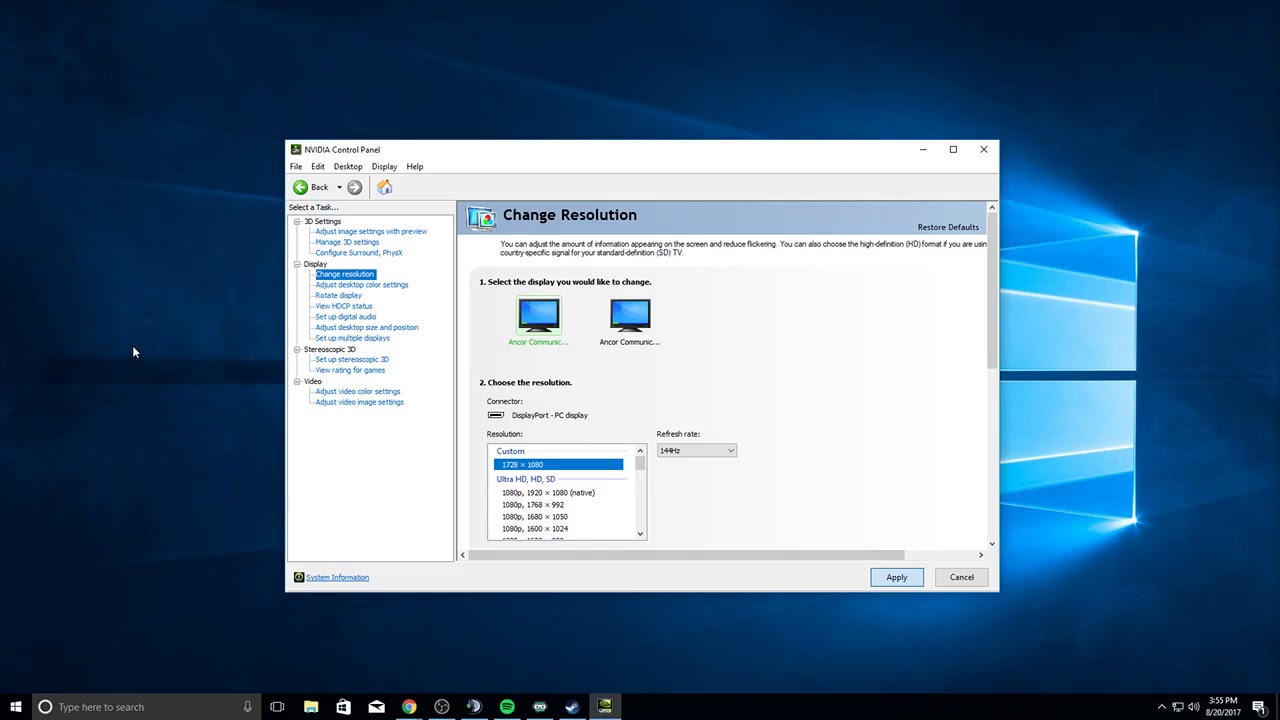Collapse the 3D Settings tree node

[297, 221]
